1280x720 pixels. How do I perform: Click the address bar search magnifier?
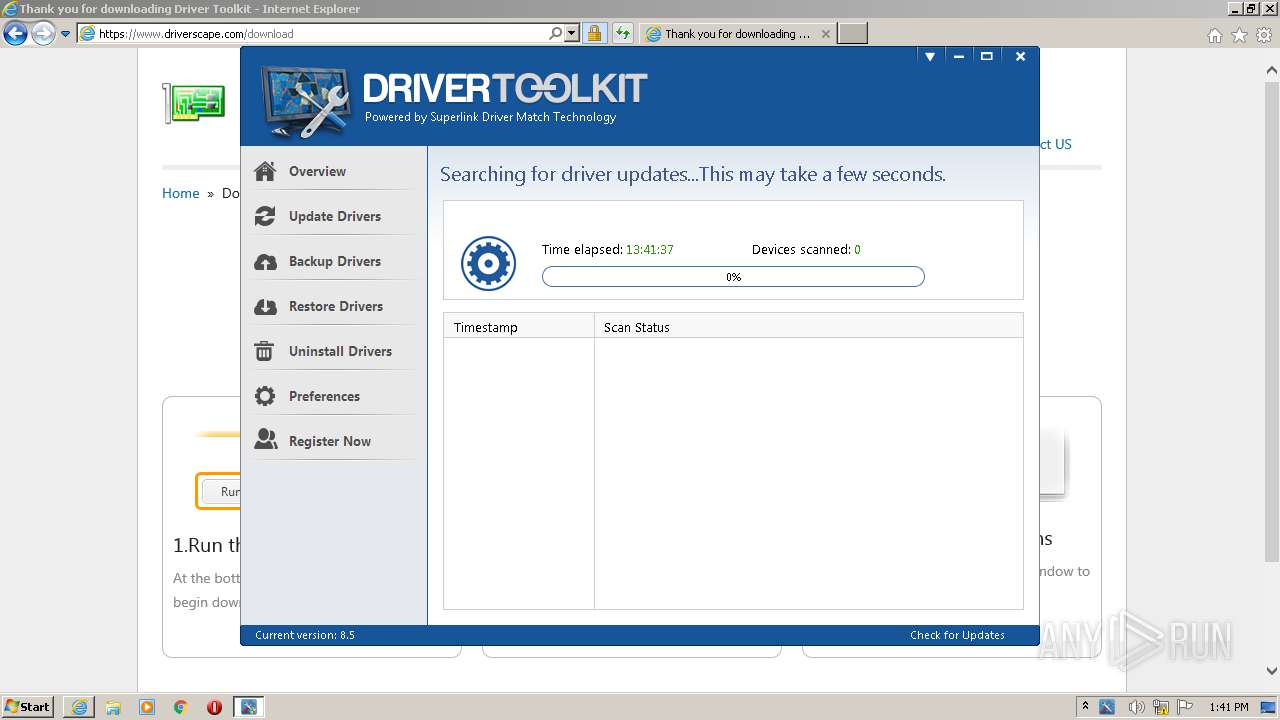(x=556, y=34)
